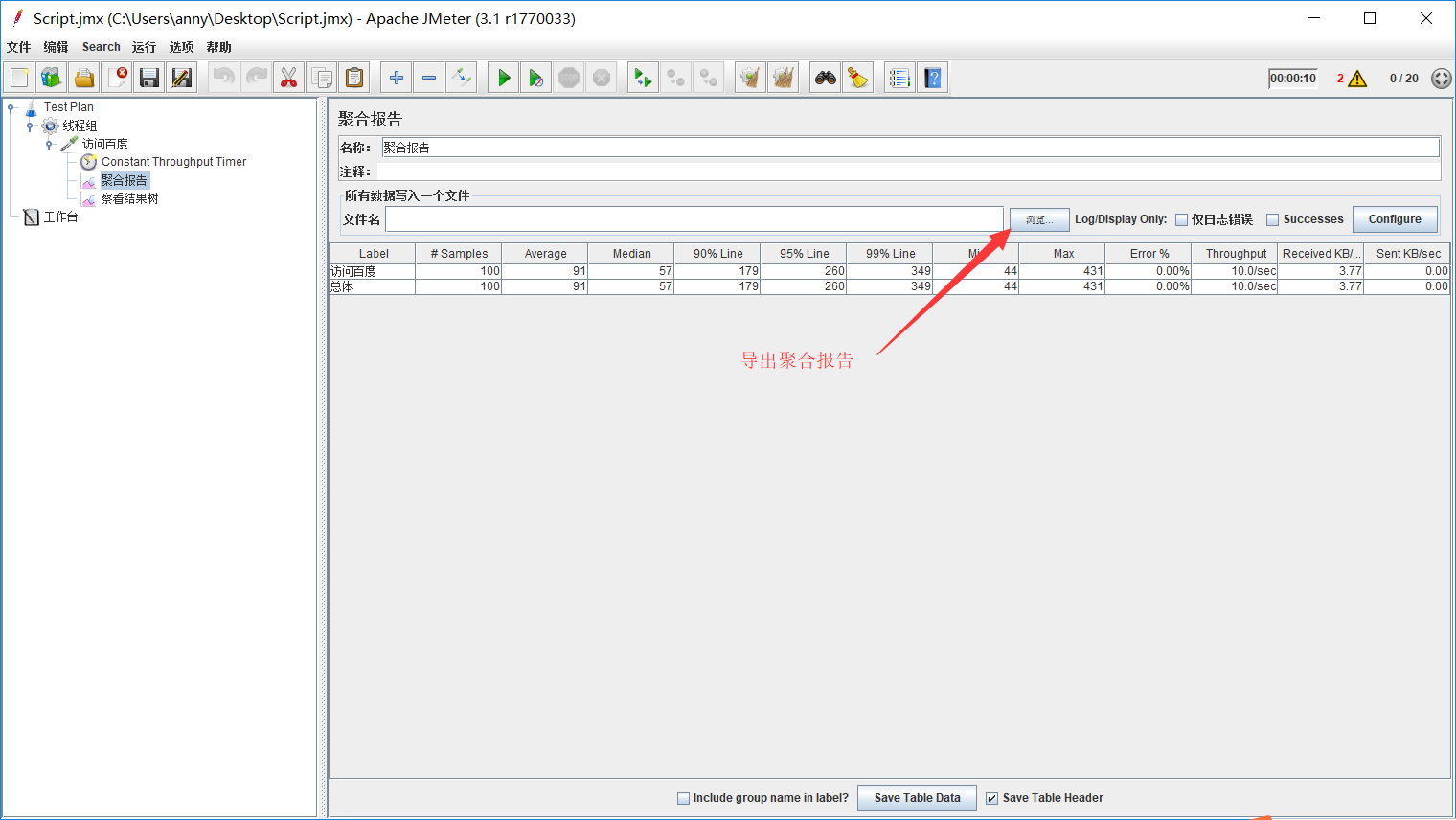Screen dimensions: 1456x820
Task: Open the Templates toolbar icon
Action: coord(52,78)
